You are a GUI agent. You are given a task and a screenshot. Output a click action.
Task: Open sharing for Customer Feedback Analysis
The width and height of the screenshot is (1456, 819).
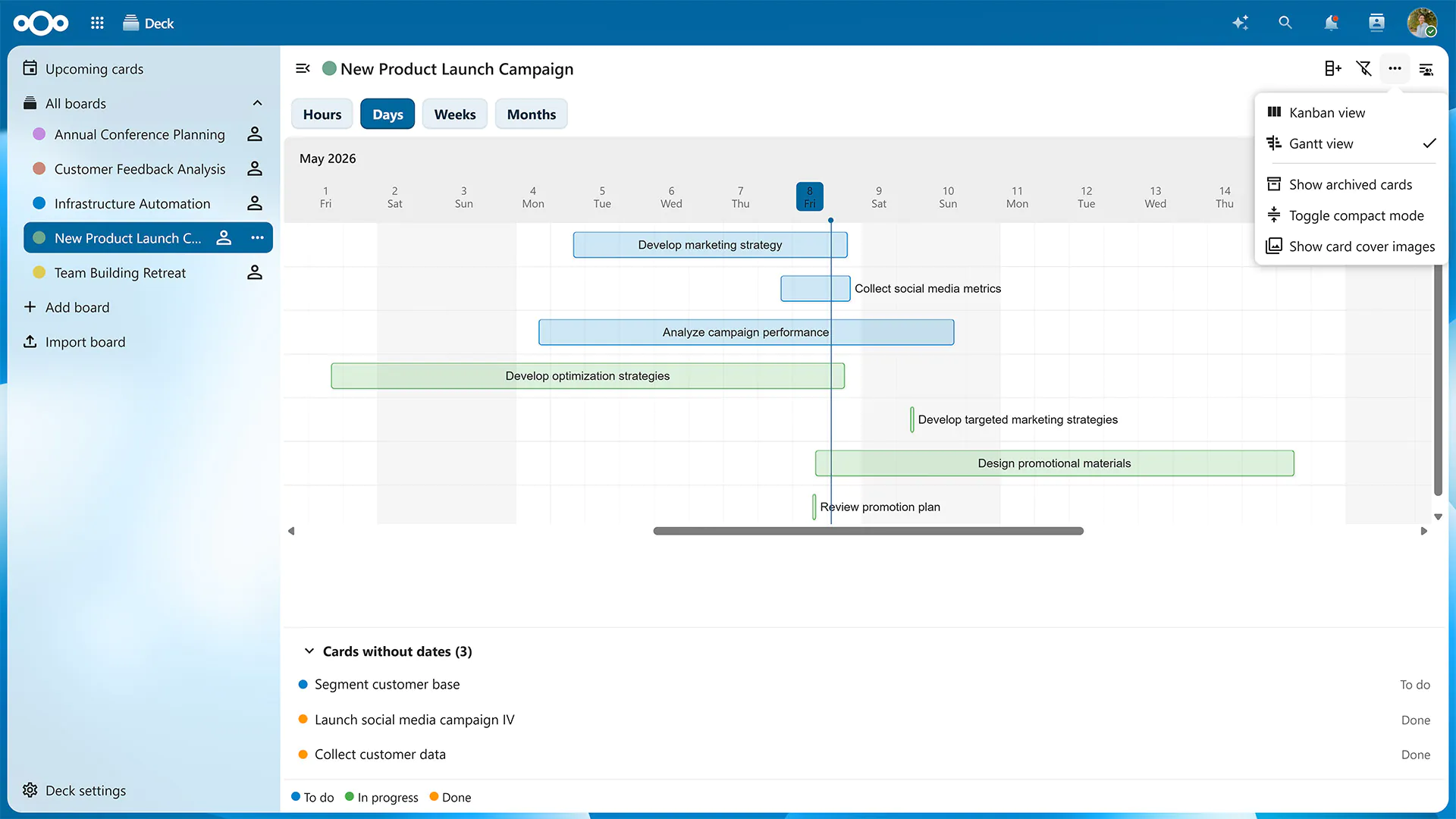coord(255,169)
